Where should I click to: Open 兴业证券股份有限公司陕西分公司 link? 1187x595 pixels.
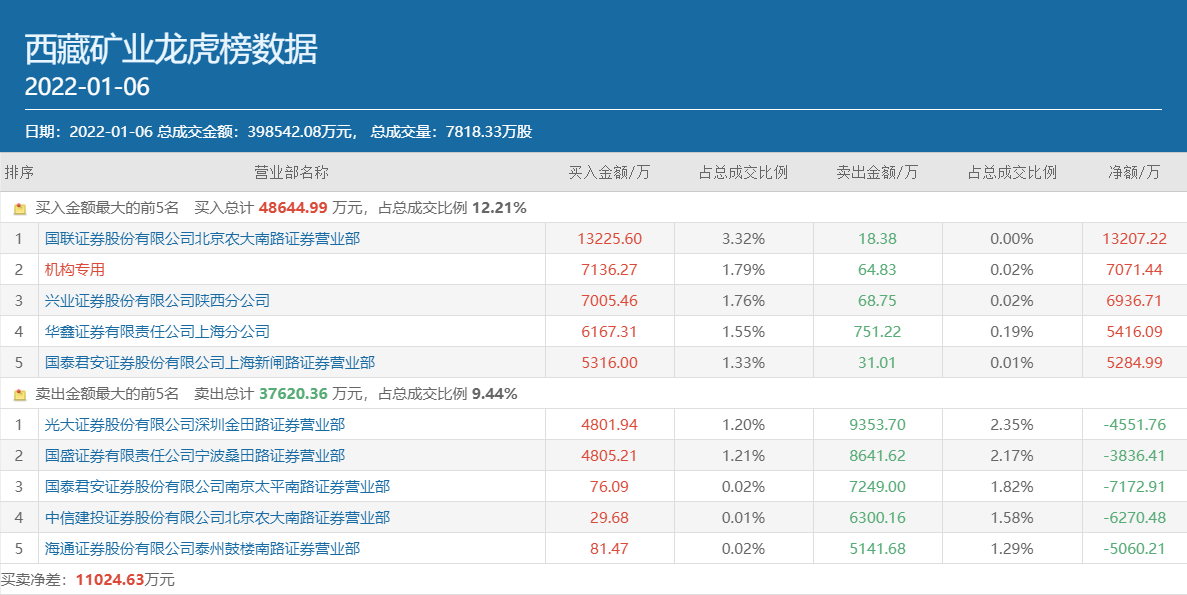(157, 301)
